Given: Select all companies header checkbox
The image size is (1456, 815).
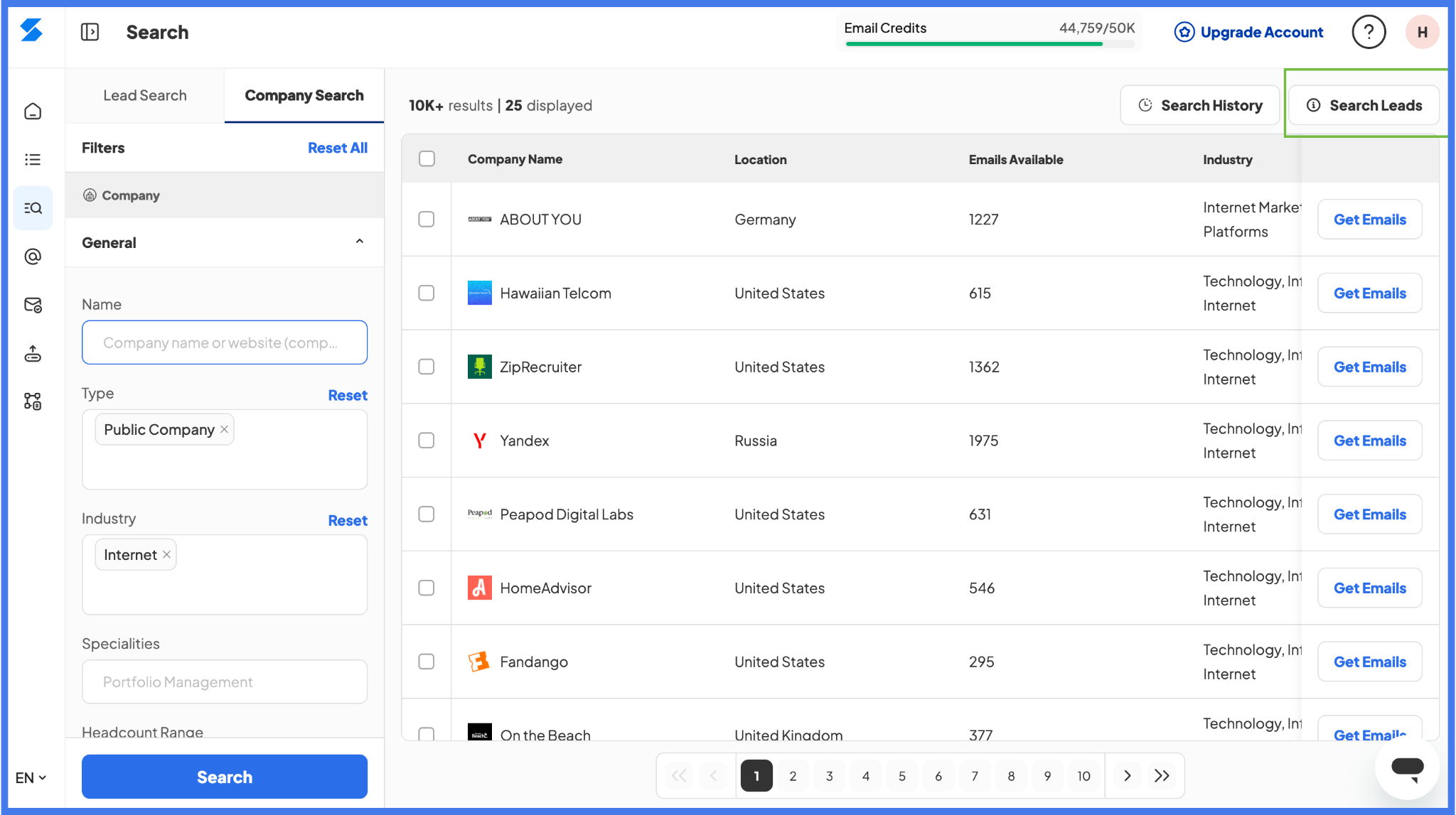Looking at the screenshot, I should click(x=427, y=158).
